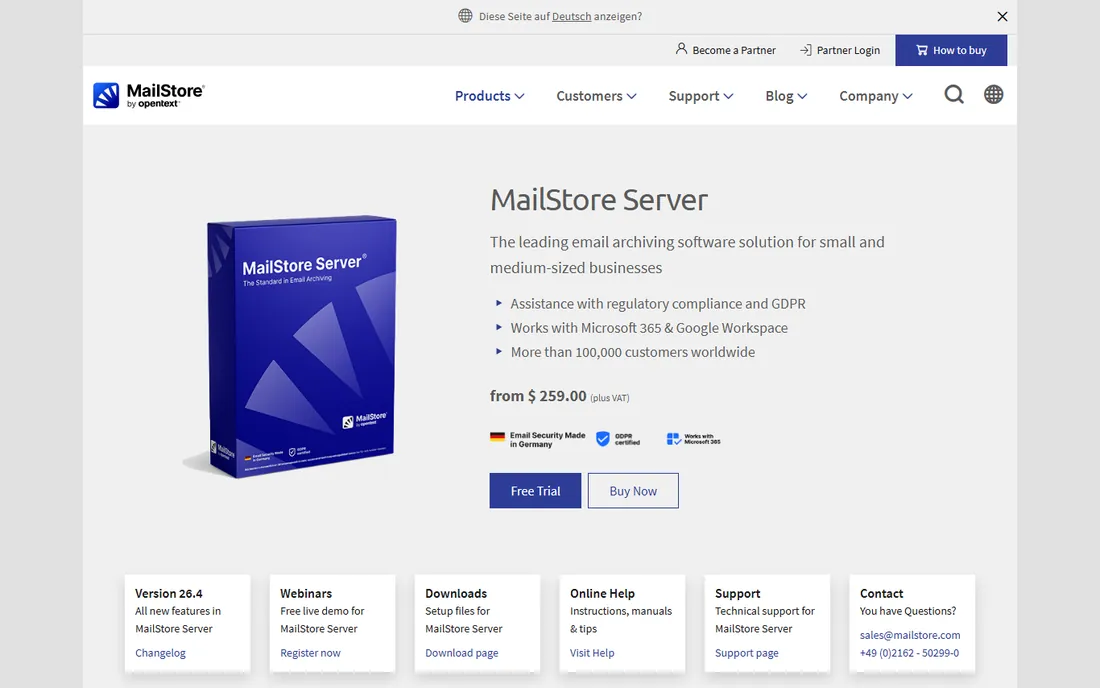Expand the Products menu
The image size is (1100, 688).
tap(489, 95)
